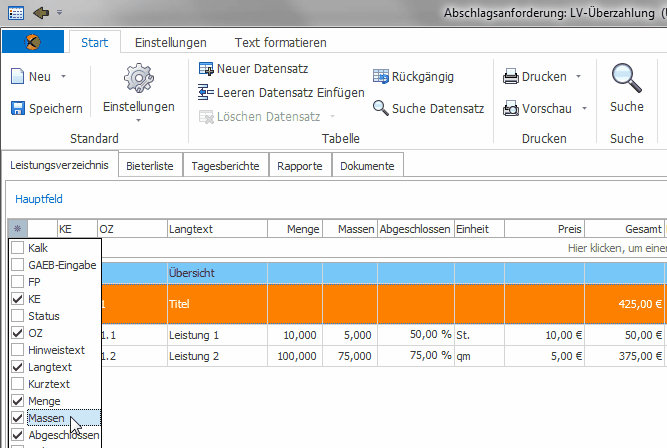Click Leeren Datensatz Einfügen
Viewport: 667px width, 448px height.
[207, 92]
